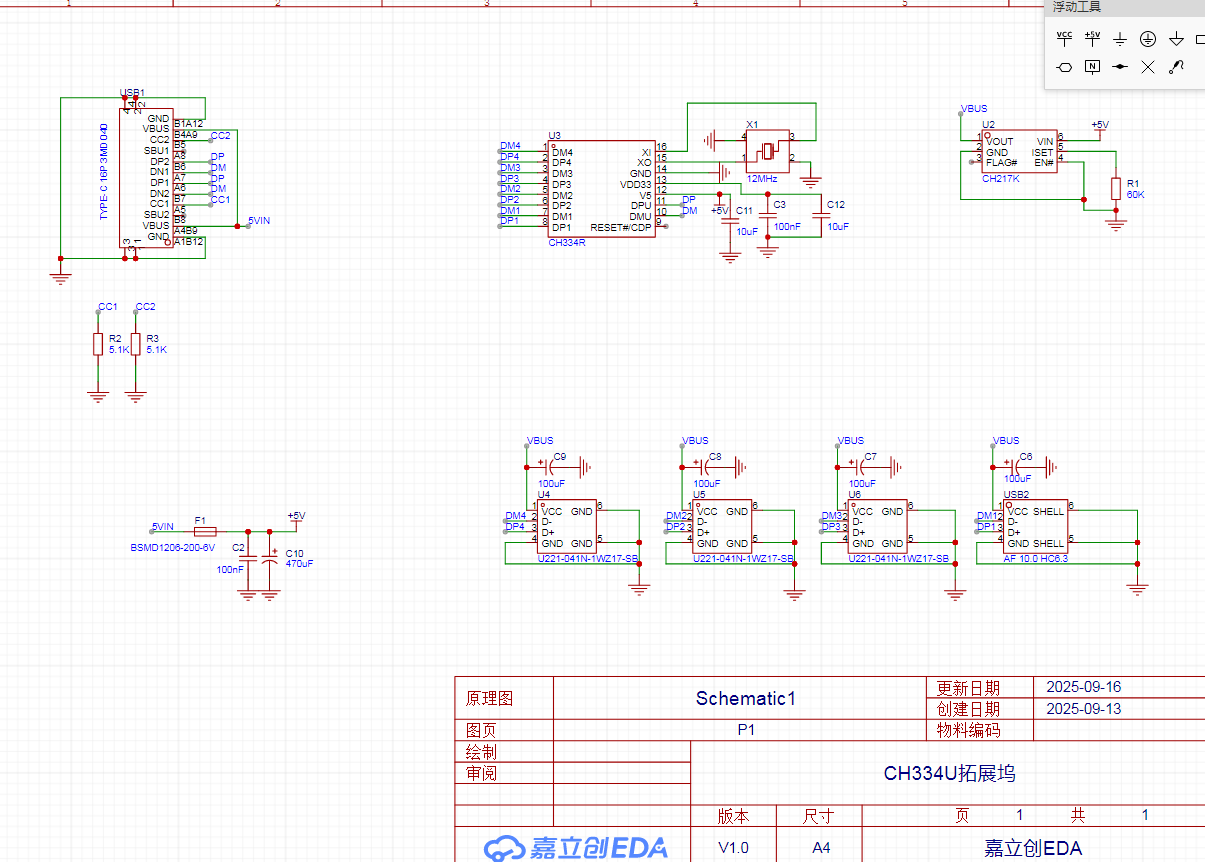Click the CH334U拓展坞 title text
The image size is (1205, 862).
coord(948,773)
